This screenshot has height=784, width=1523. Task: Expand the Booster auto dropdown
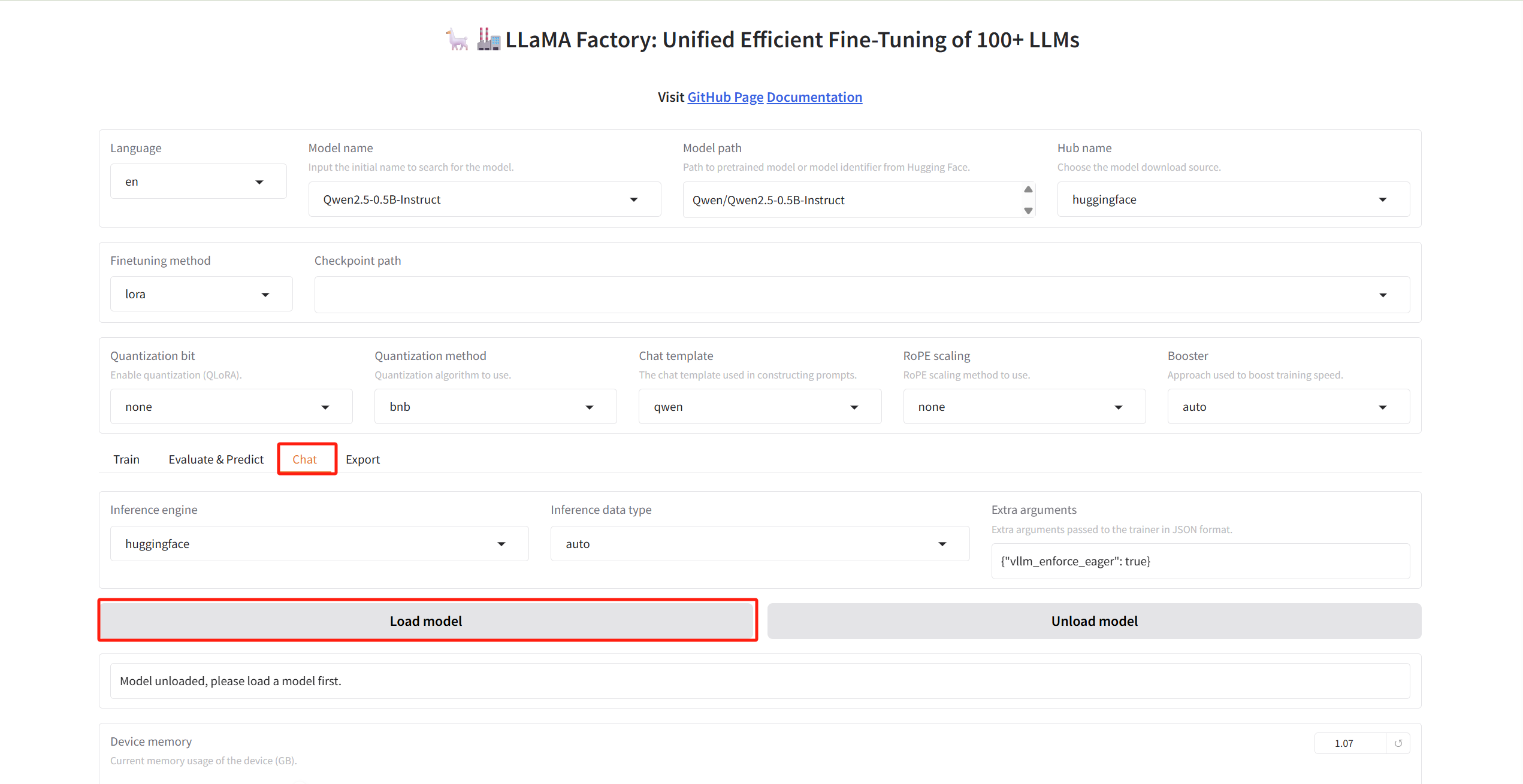point(1382,407)
